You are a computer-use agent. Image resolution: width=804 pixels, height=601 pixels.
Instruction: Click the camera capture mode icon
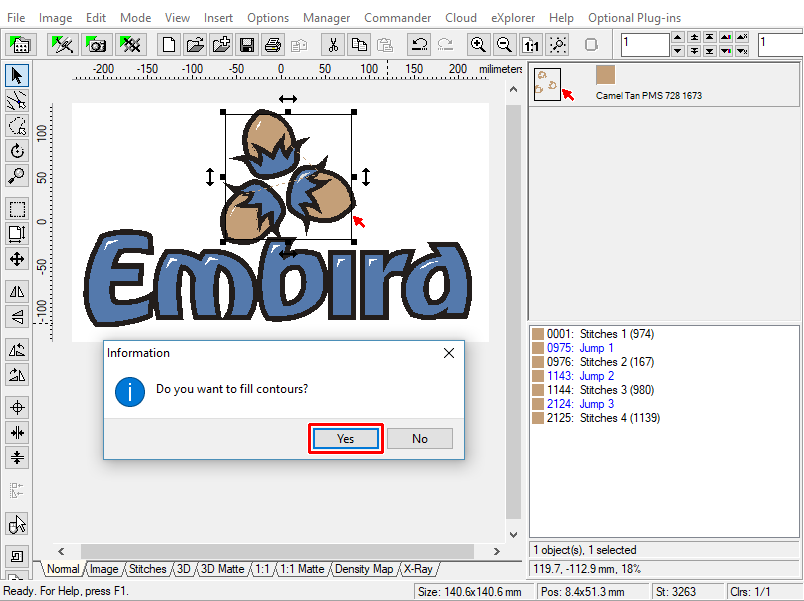(x=96, y=45)
